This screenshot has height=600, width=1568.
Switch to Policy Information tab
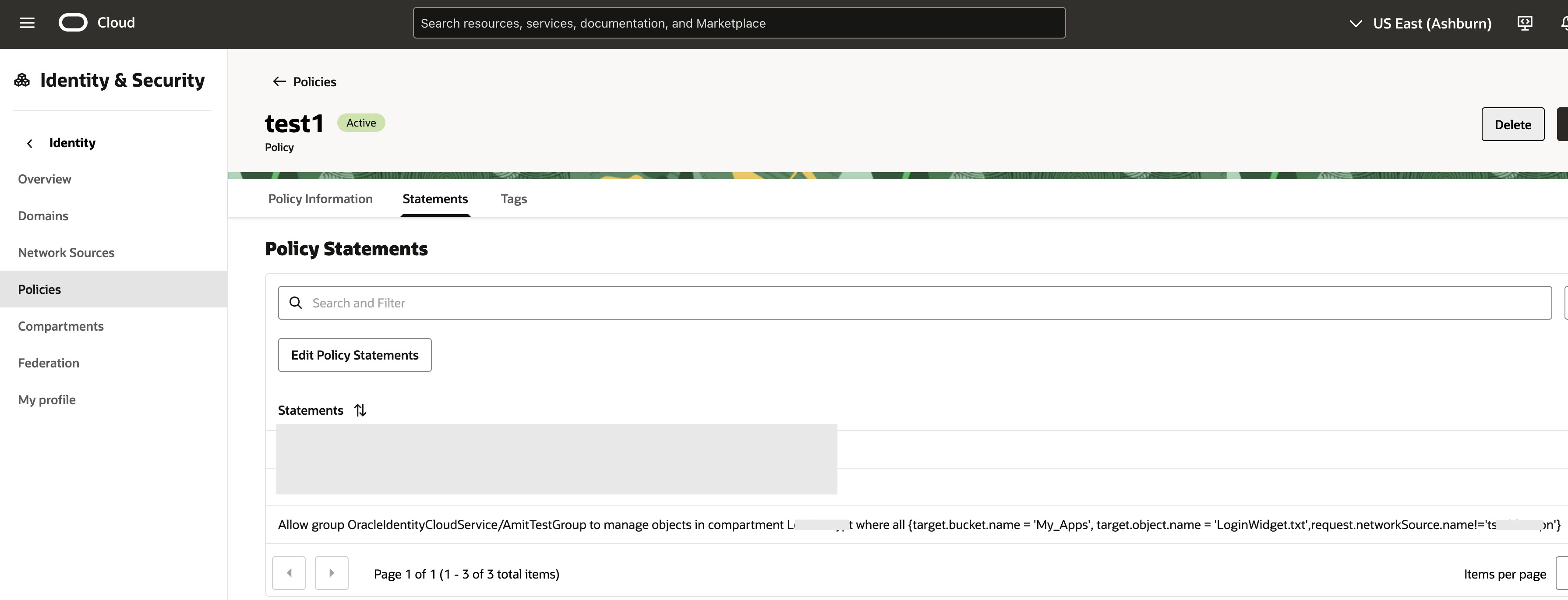pyautogui.click(x=320, y=199)
